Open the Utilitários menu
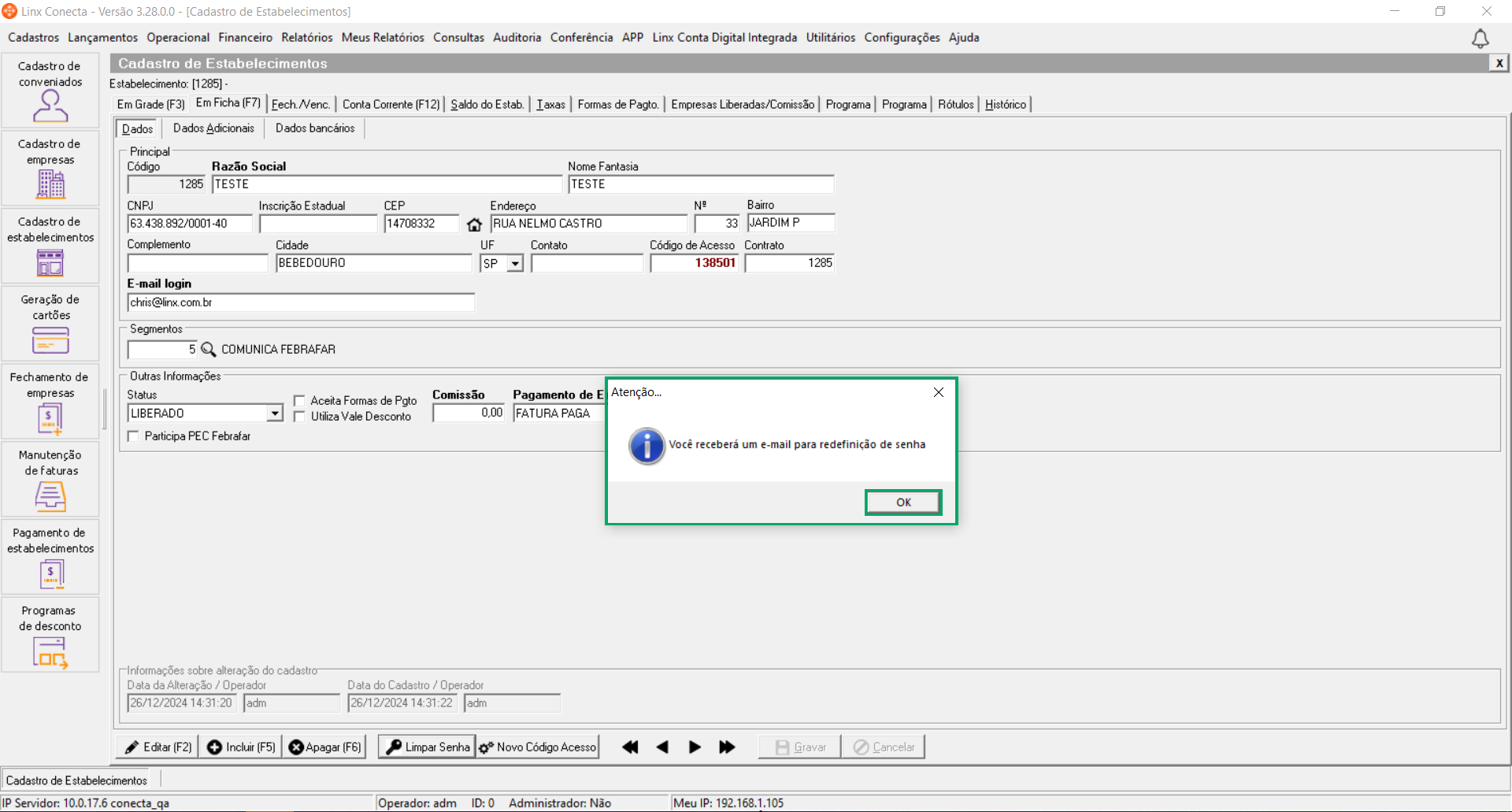Viewport: 1512px width, 812px height. click(x=830, y=38)
